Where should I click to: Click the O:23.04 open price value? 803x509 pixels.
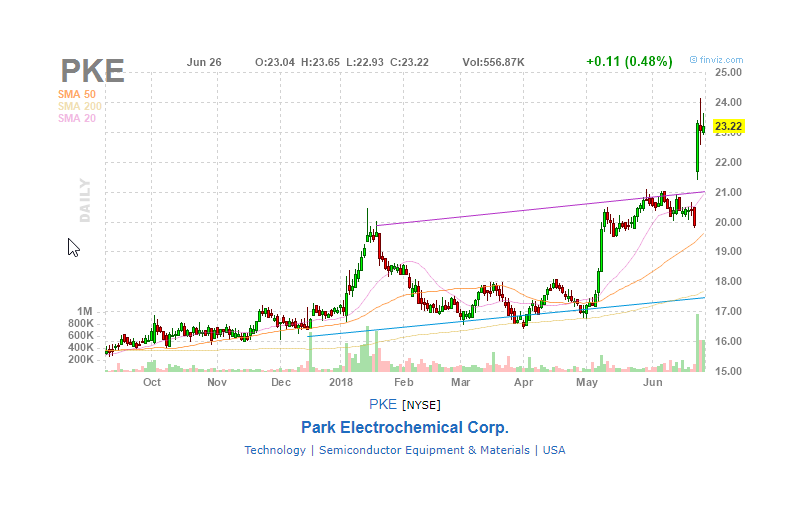pyautogui.click(x=275, y=62)
